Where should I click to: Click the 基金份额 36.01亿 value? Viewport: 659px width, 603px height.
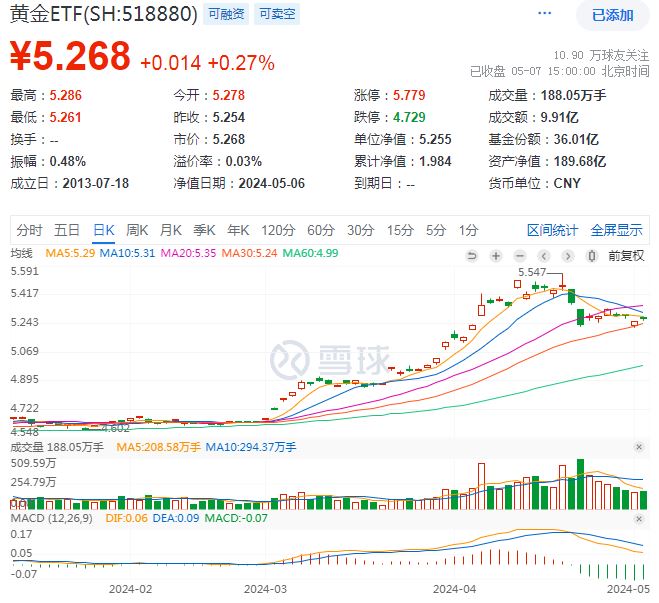point(576,140)
